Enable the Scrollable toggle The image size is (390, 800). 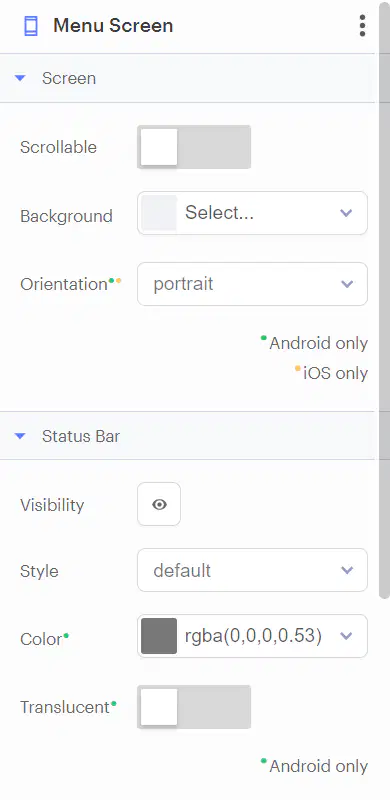tap(194, 147)
